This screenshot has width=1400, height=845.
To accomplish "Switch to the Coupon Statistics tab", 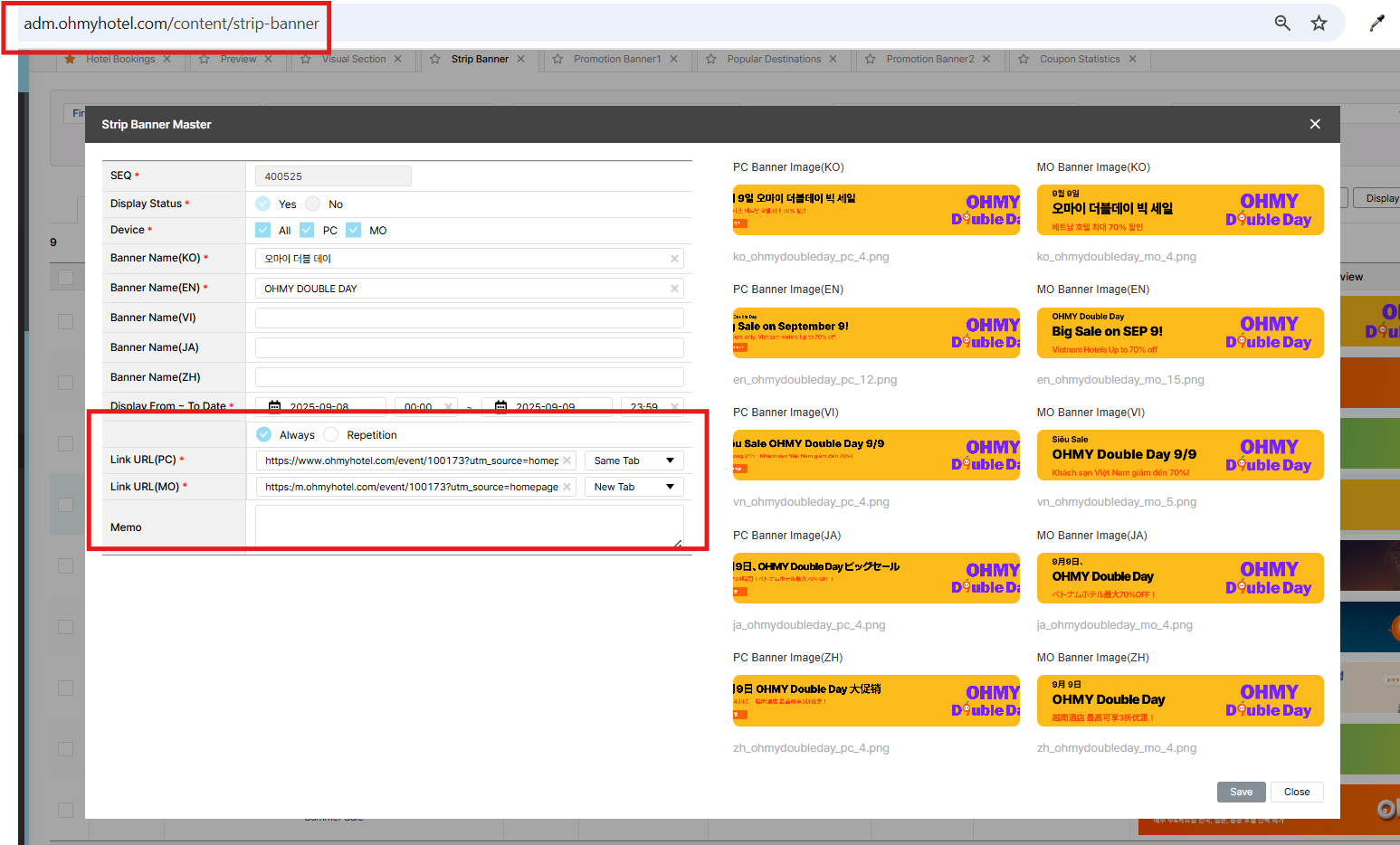I will 1080,59.
